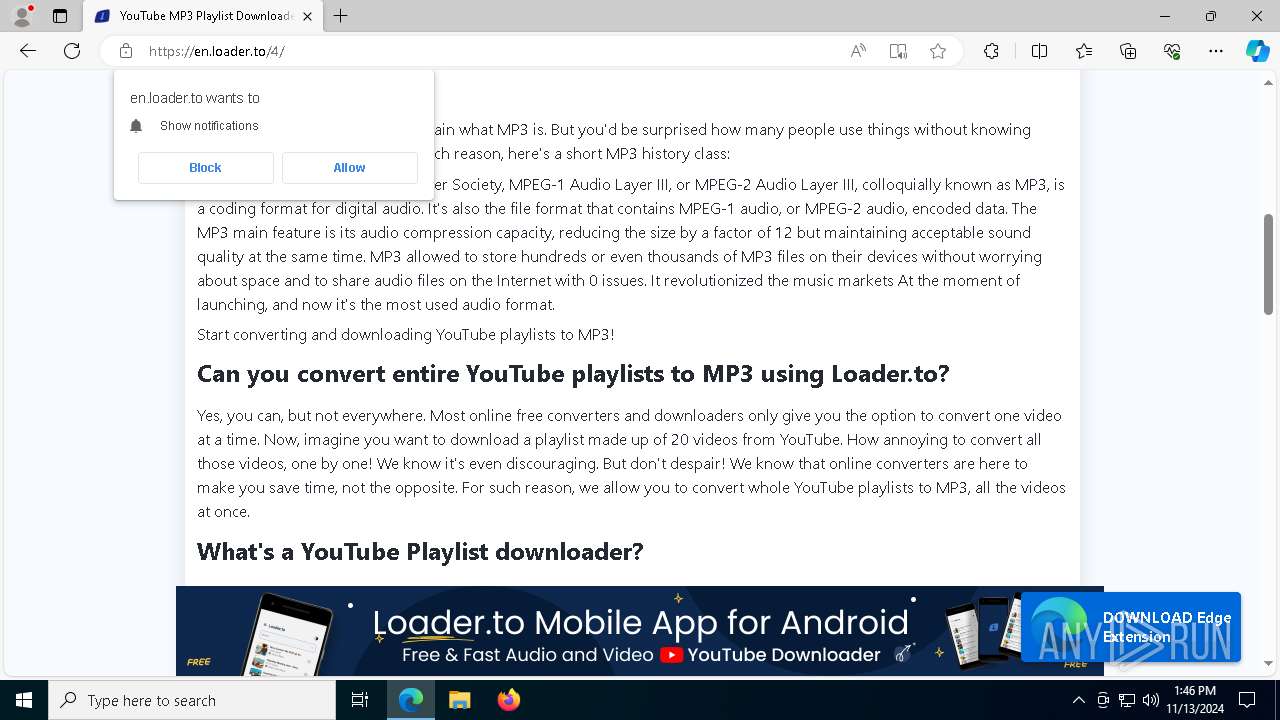Add page to favorites star

(938, 51)
